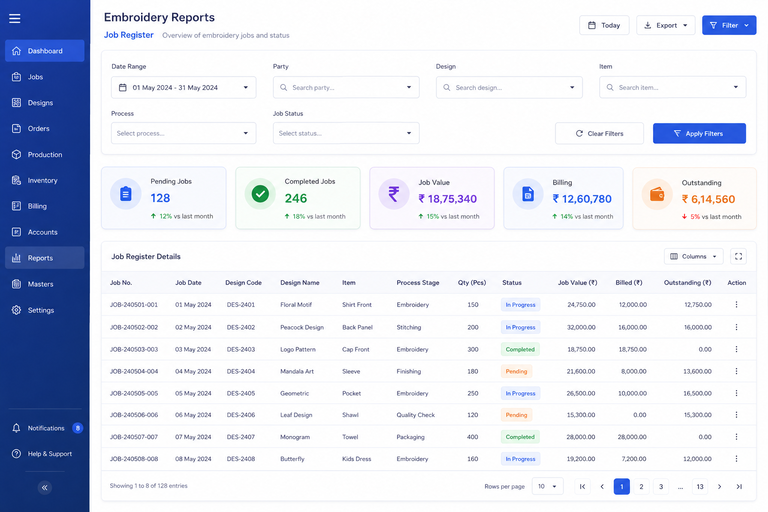Screen dimensions: 768x512
Task: Collapse the sidebar with double-chevron icon
Action: [45, 488]
